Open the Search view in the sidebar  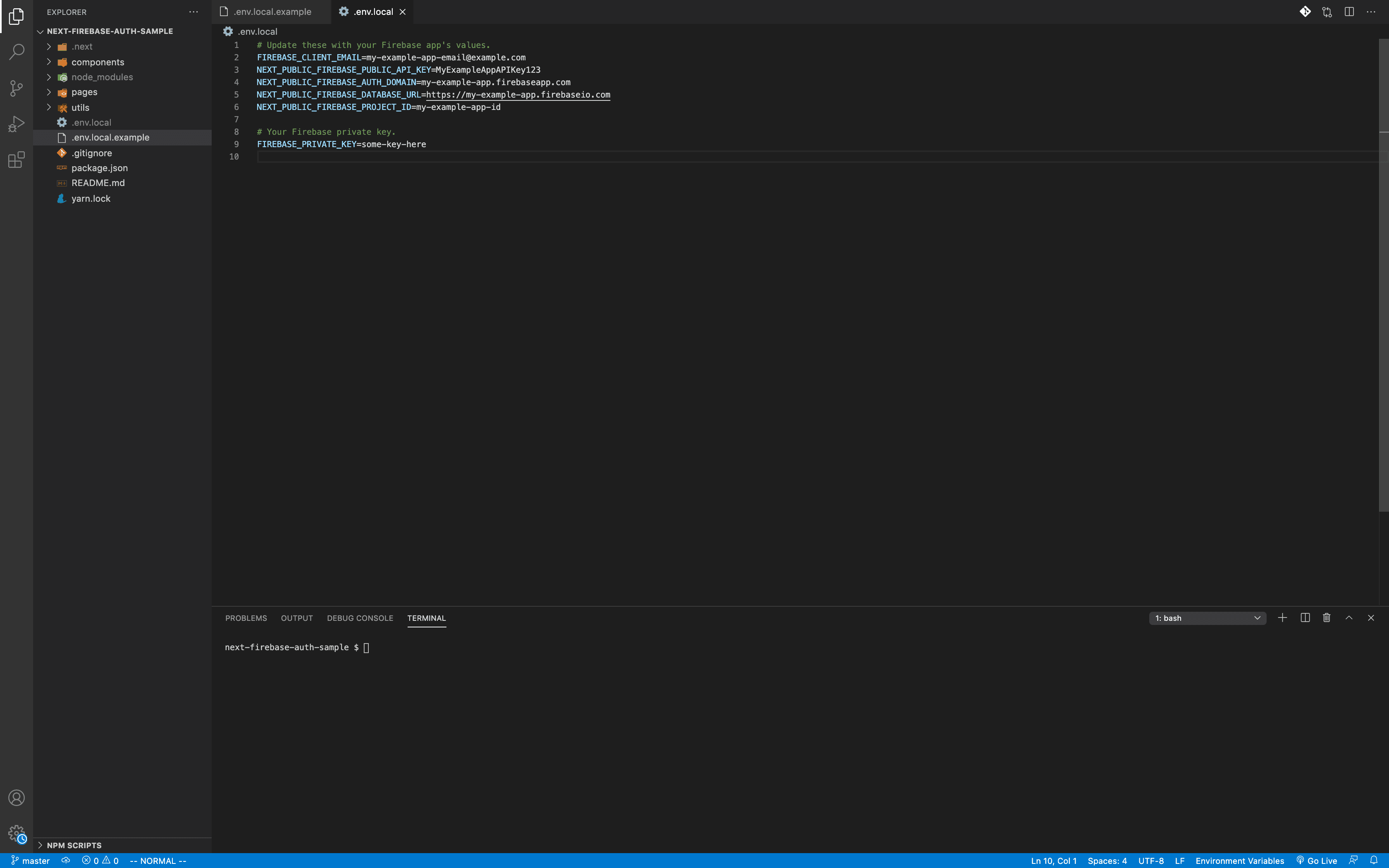point(16,52)
